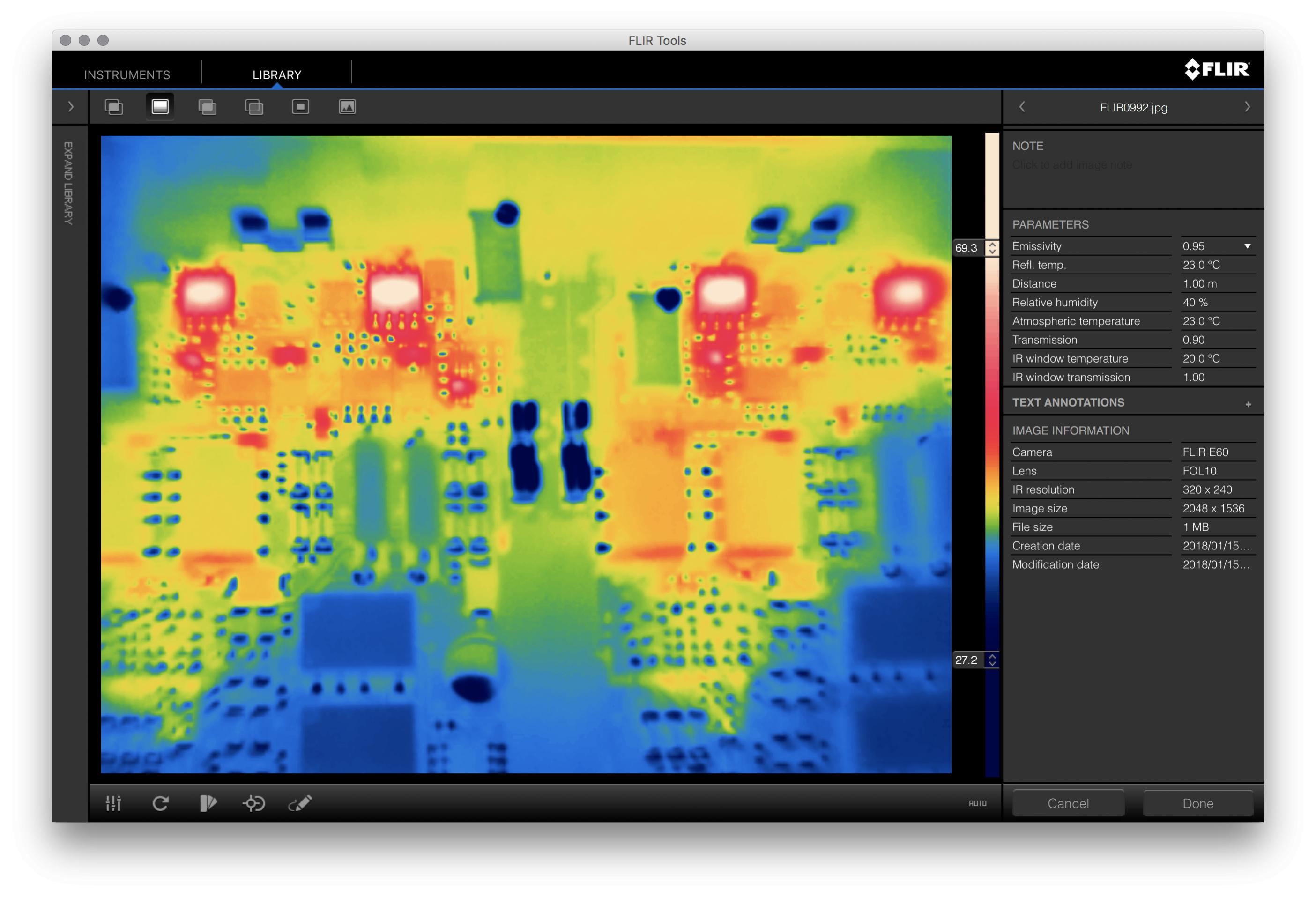Expand the library sidebar chevron
Image resolution: width=1316 pixels, height=897 pixels.
[x=71, y=106]
